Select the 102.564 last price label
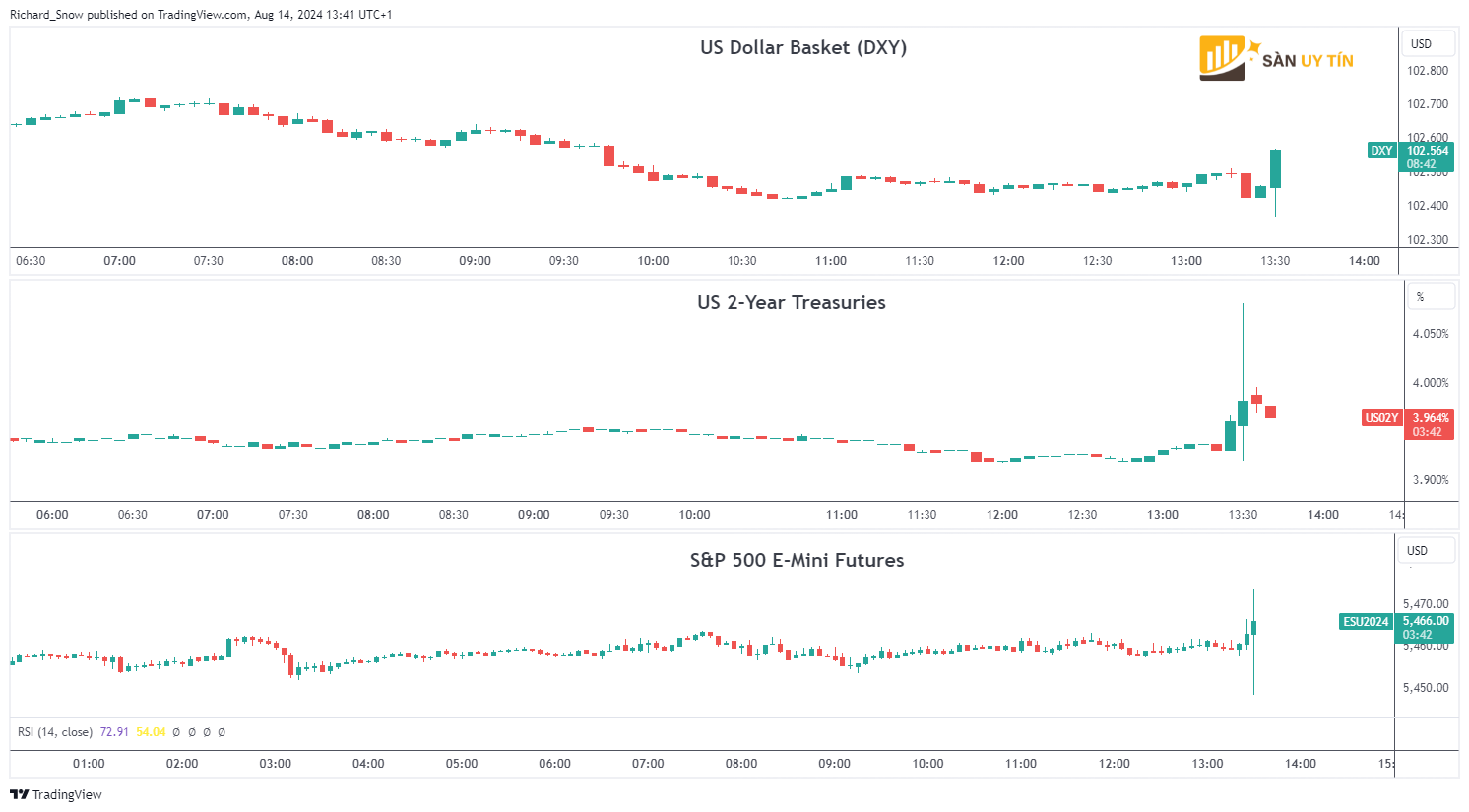The image size is (1469, 812). click(1428, 151)
